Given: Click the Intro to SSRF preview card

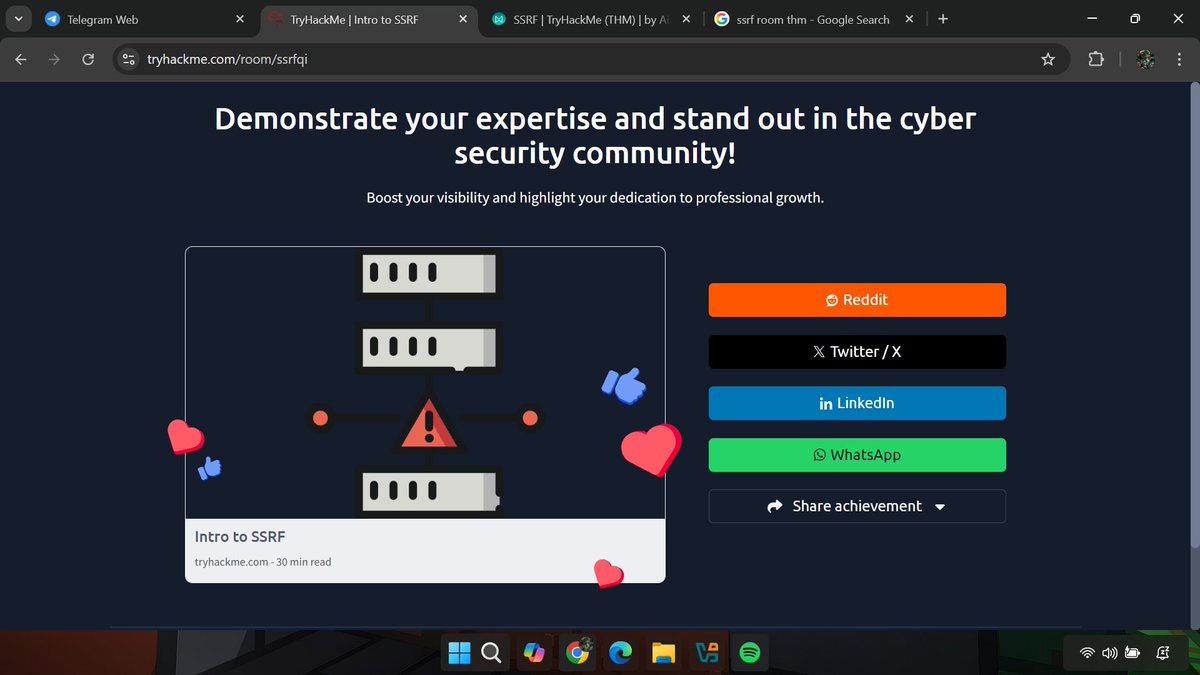Looking at the screenshot, I should pos(425,415).
